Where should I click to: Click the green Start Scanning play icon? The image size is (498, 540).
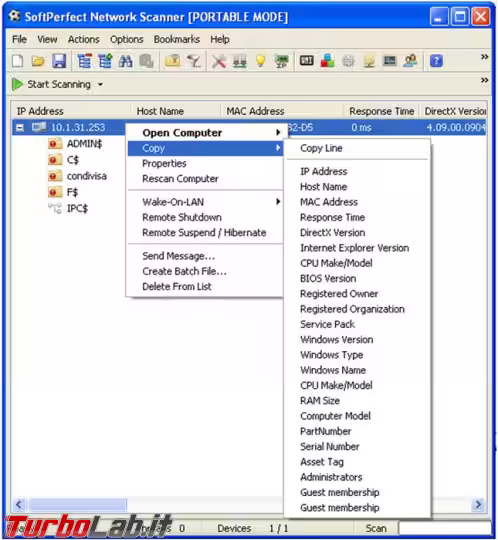pyautogui.click(x=17, y=84)
